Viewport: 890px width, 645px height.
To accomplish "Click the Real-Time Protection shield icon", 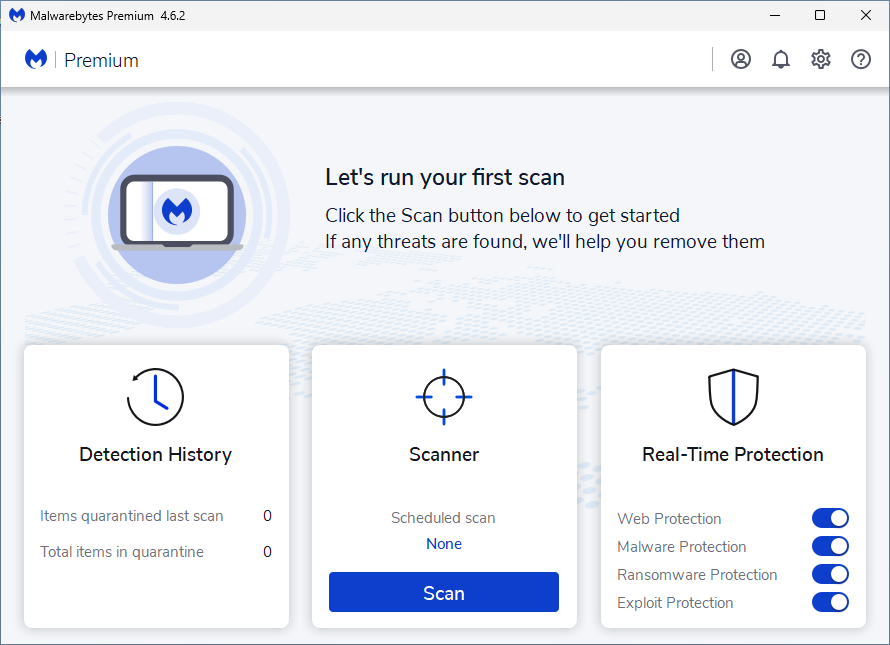I will click(733, 397).
